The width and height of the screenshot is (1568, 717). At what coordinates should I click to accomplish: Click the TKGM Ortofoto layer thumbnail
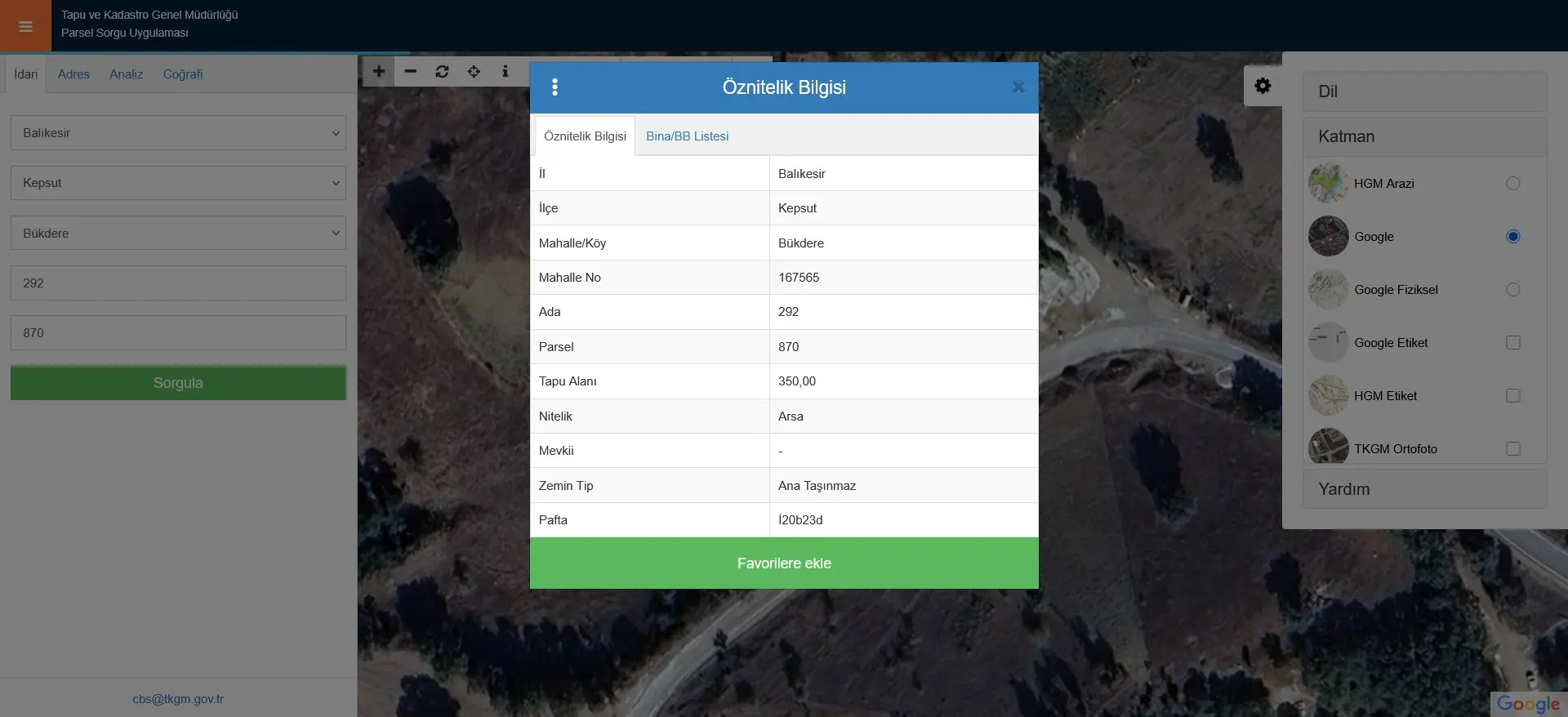point(1329,446)
